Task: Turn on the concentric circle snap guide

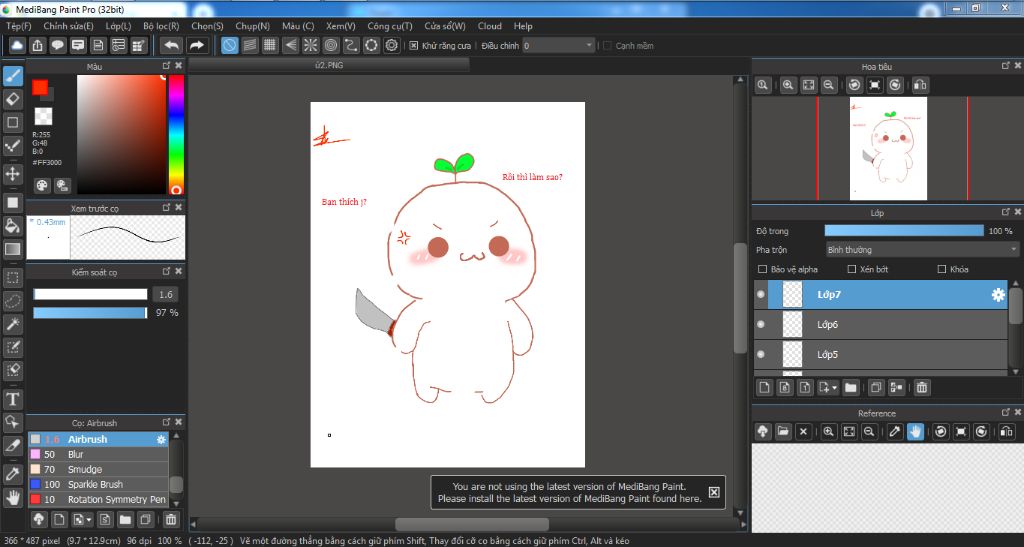Action: [331, 45]
